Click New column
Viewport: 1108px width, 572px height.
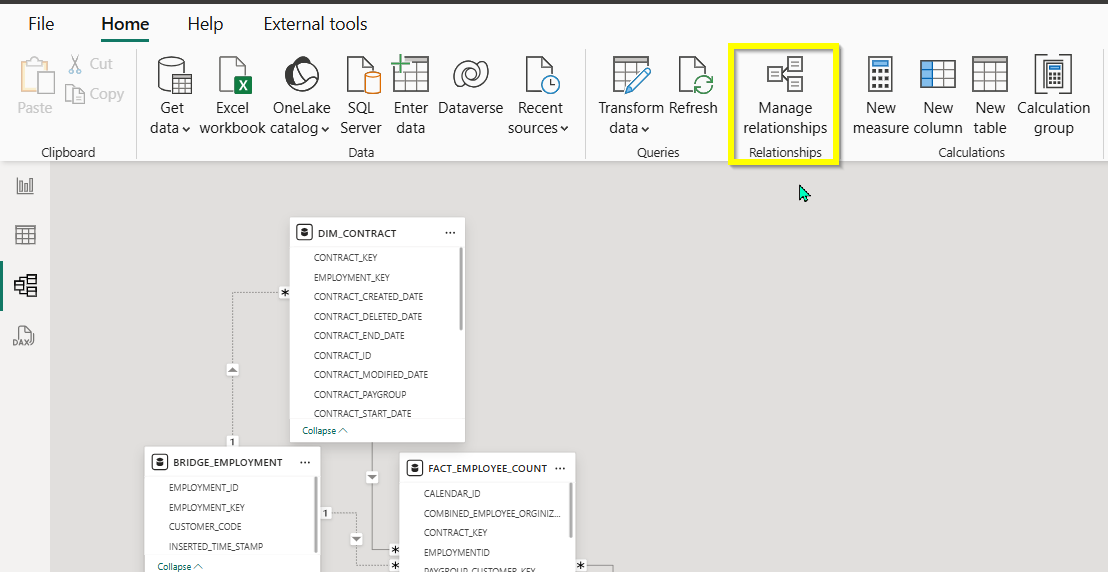[x=938, y=96]
